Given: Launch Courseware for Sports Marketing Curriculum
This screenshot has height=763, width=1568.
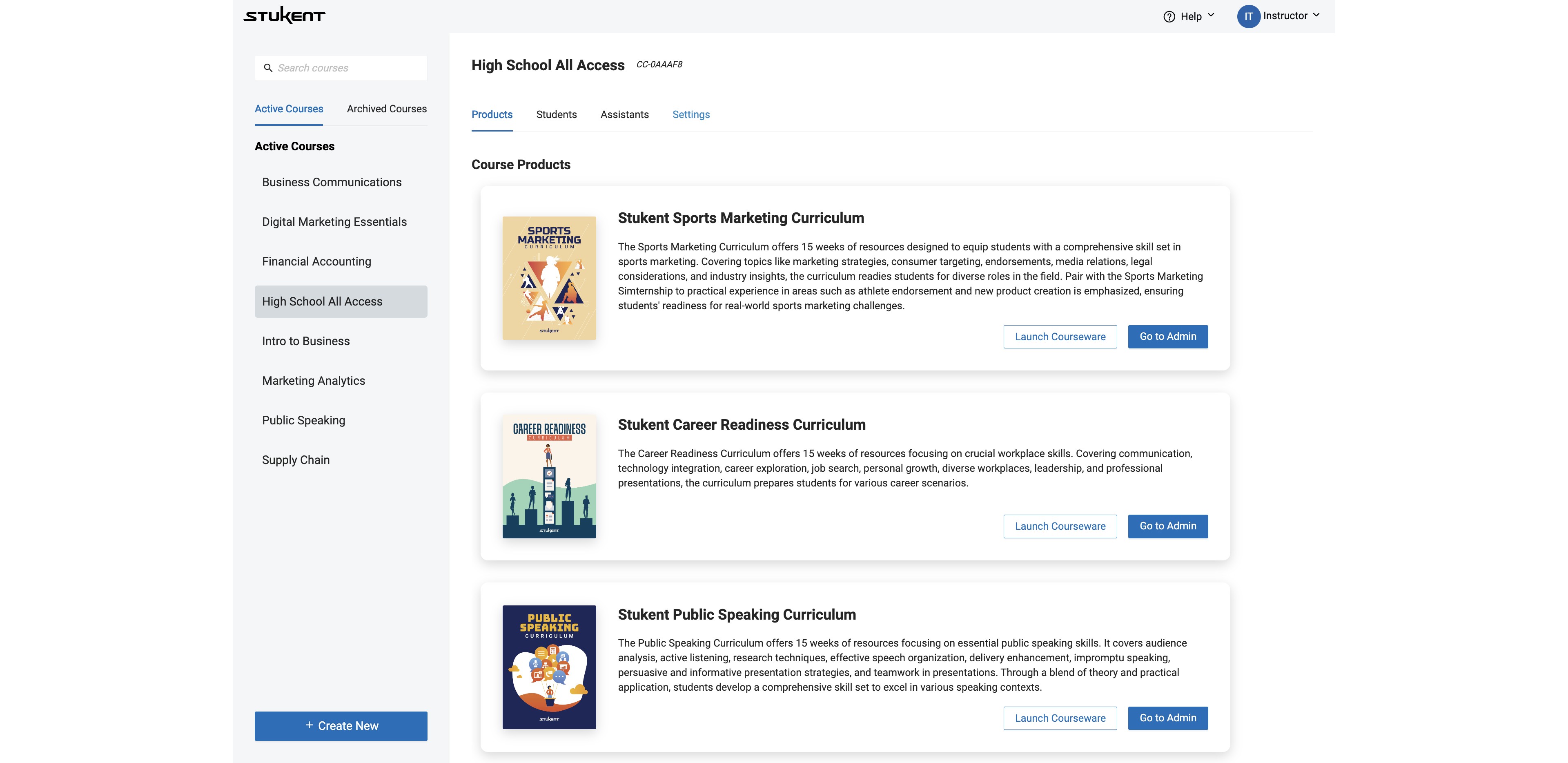Looking at the screenshot, I should [x=1060, y=337].
